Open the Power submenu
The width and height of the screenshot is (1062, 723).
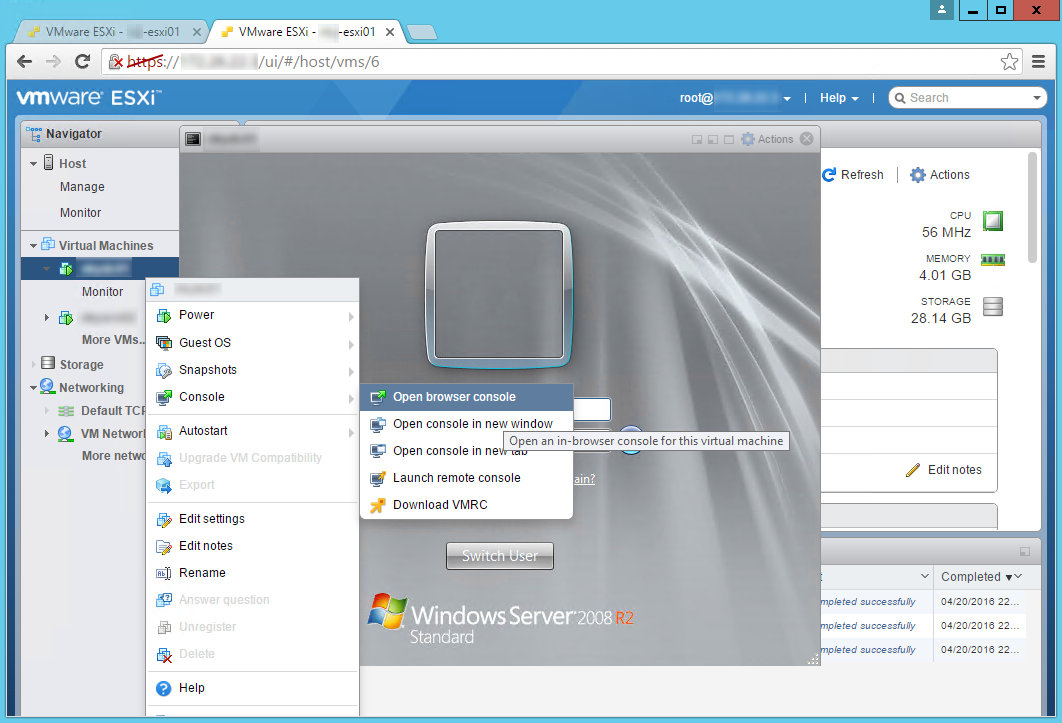click(x=196, y=315)
